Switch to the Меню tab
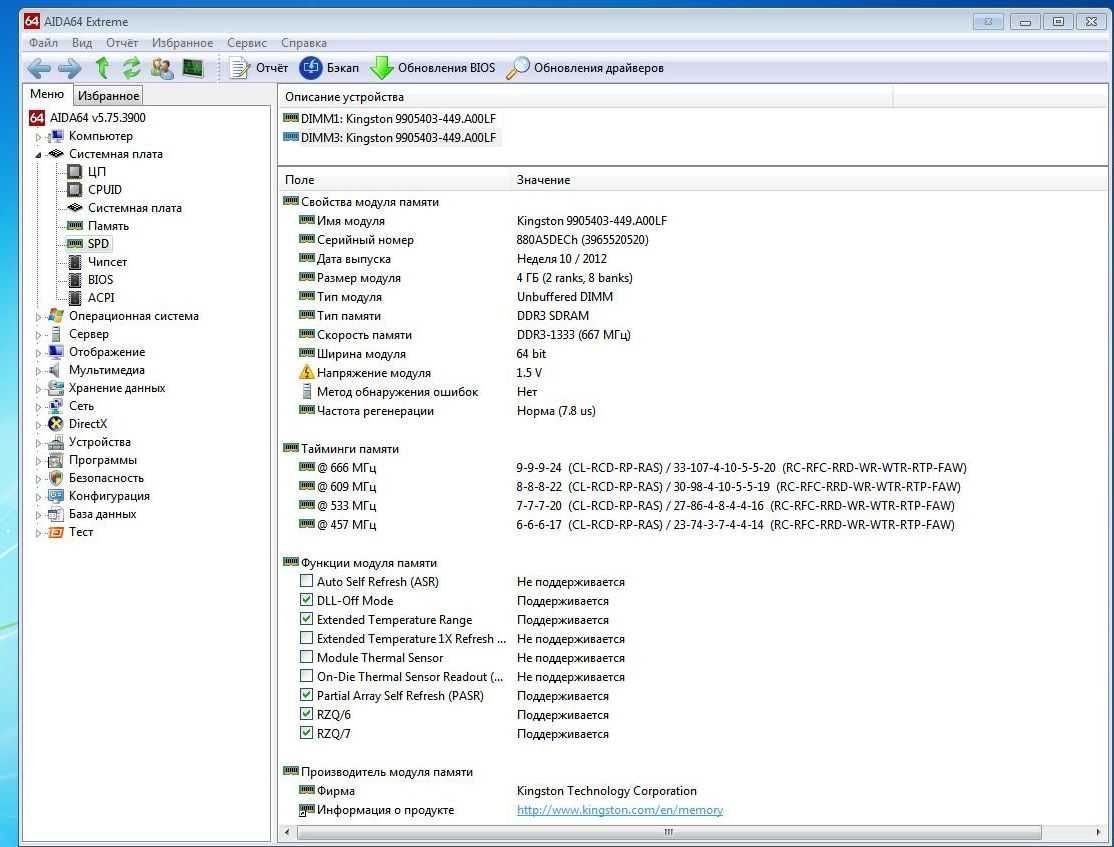The width and height of the screenshot is (1114, 847). click(47, 94)
